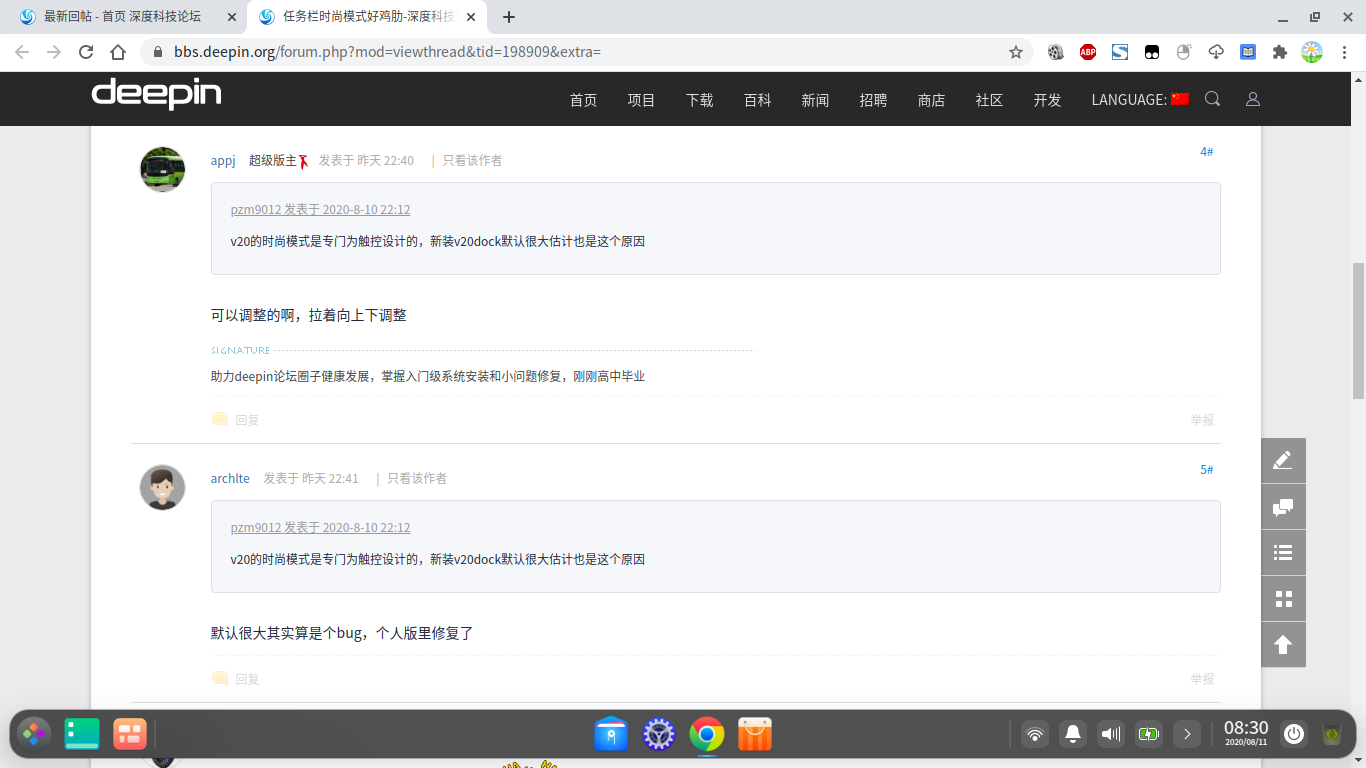Open the user account icon in navbar
The image size is (1366, 768).
[1252, 99]
